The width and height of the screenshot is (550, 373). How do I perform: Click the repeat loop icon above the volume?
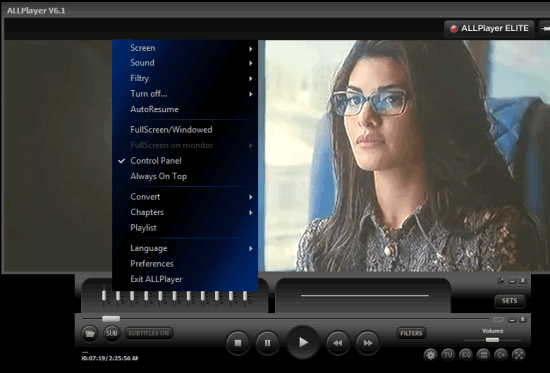pyautogui.click(x=498, y=320)
